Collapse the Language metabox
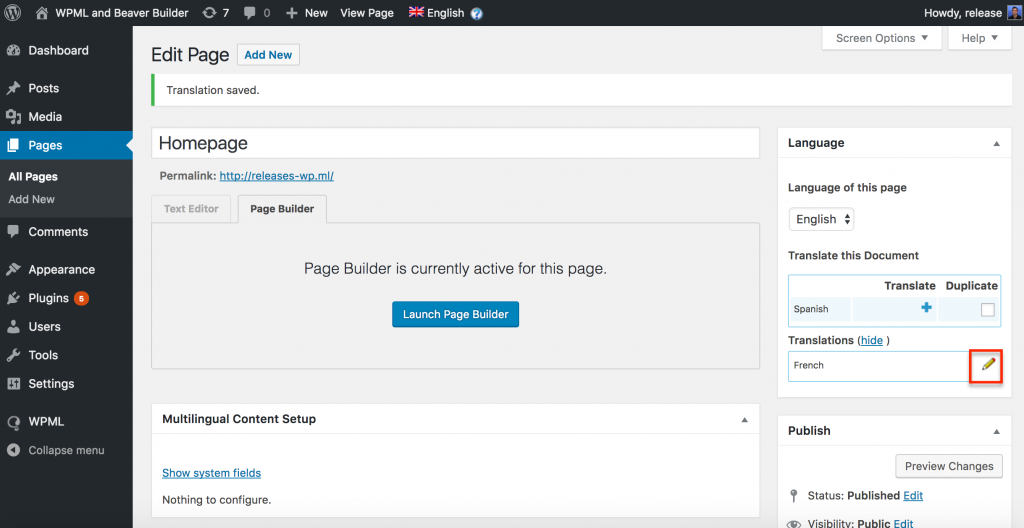 [x=997, y=143]
